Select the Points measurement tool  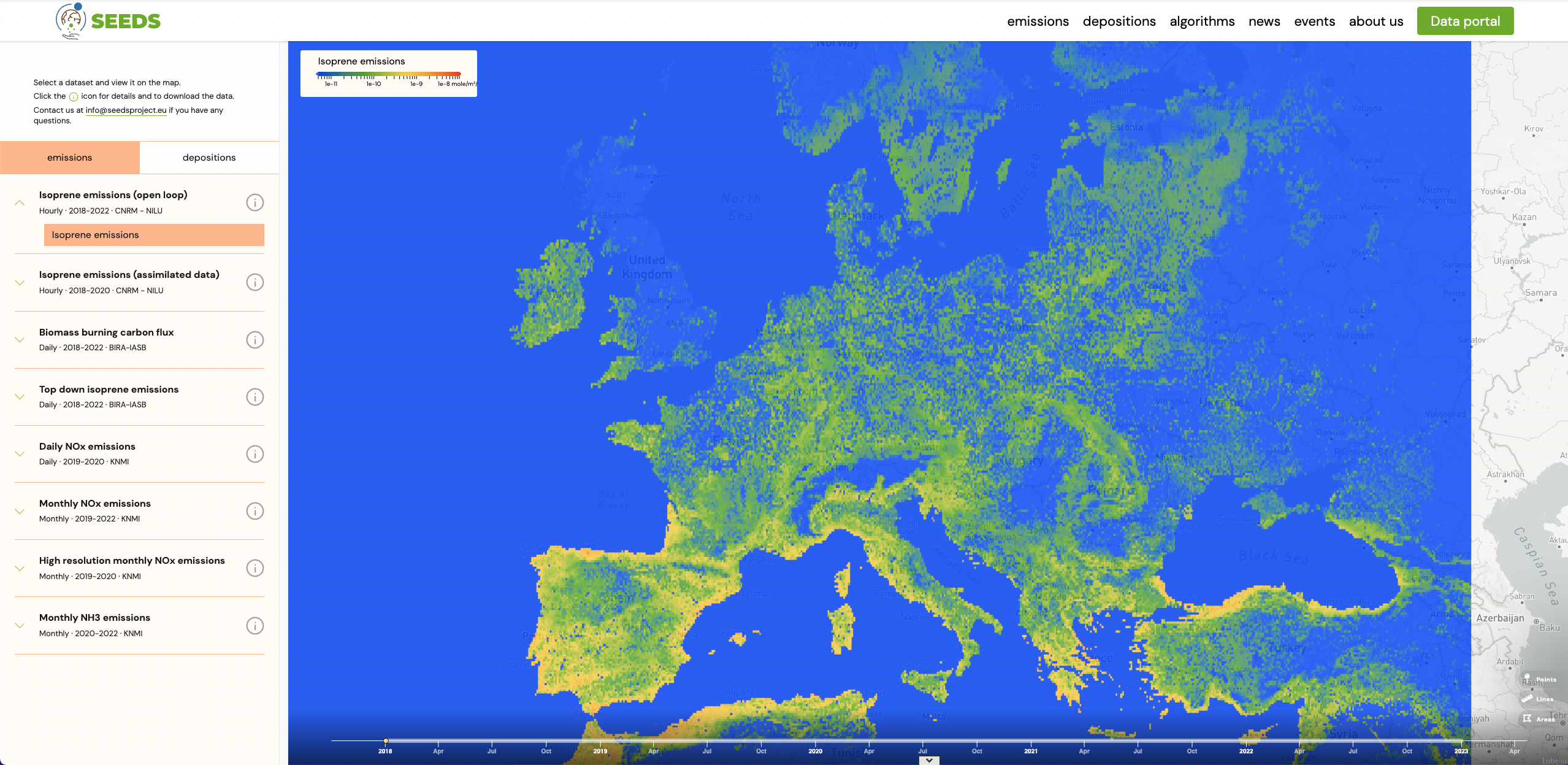1540,679
